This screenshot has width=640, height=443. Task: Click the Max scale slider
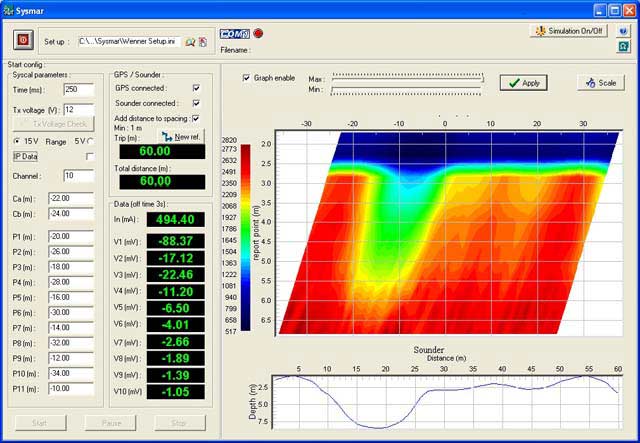click(x=408, y=78)
